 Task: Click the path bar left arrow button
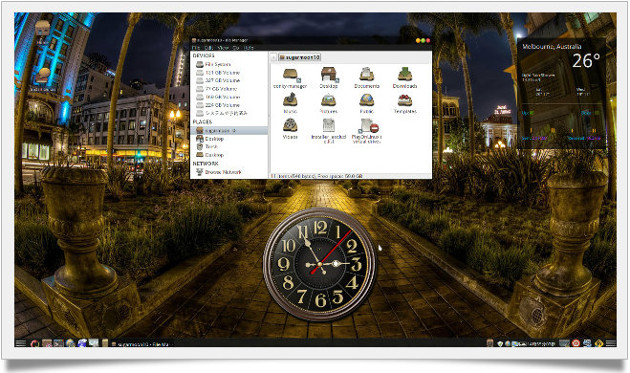click(x=273, y=57)
